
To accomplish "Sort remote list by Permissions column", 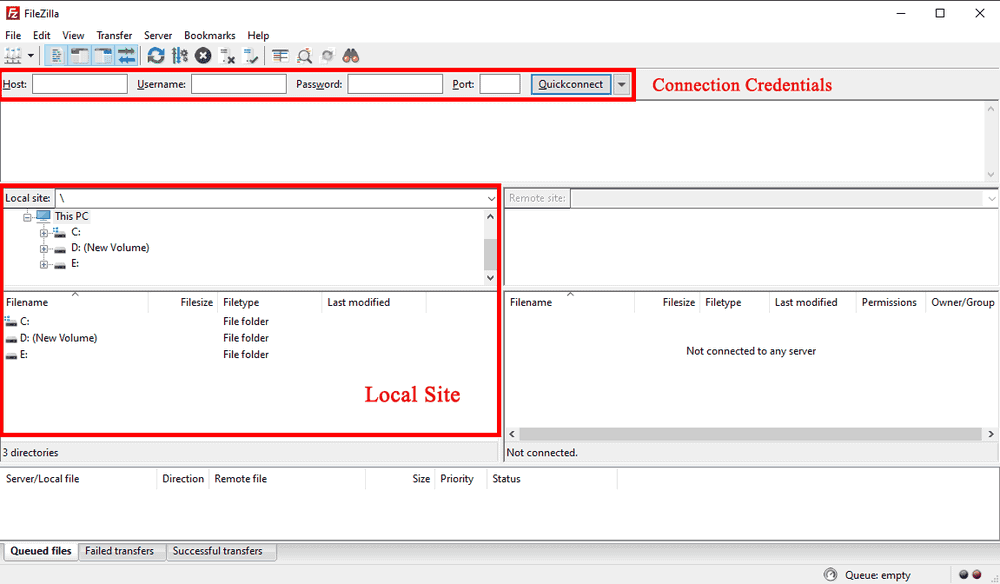I will point(889,302).
